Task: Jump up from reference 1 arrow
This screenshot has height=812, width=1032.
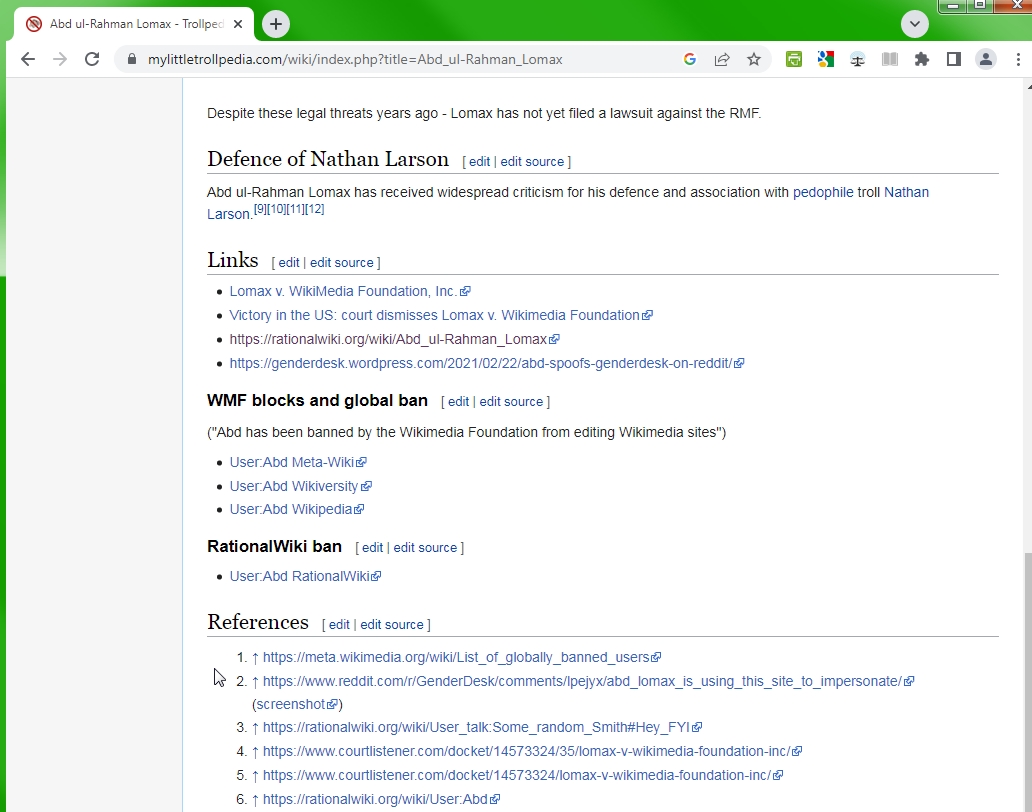Action: pyautogui.click(x=255, y=658)
